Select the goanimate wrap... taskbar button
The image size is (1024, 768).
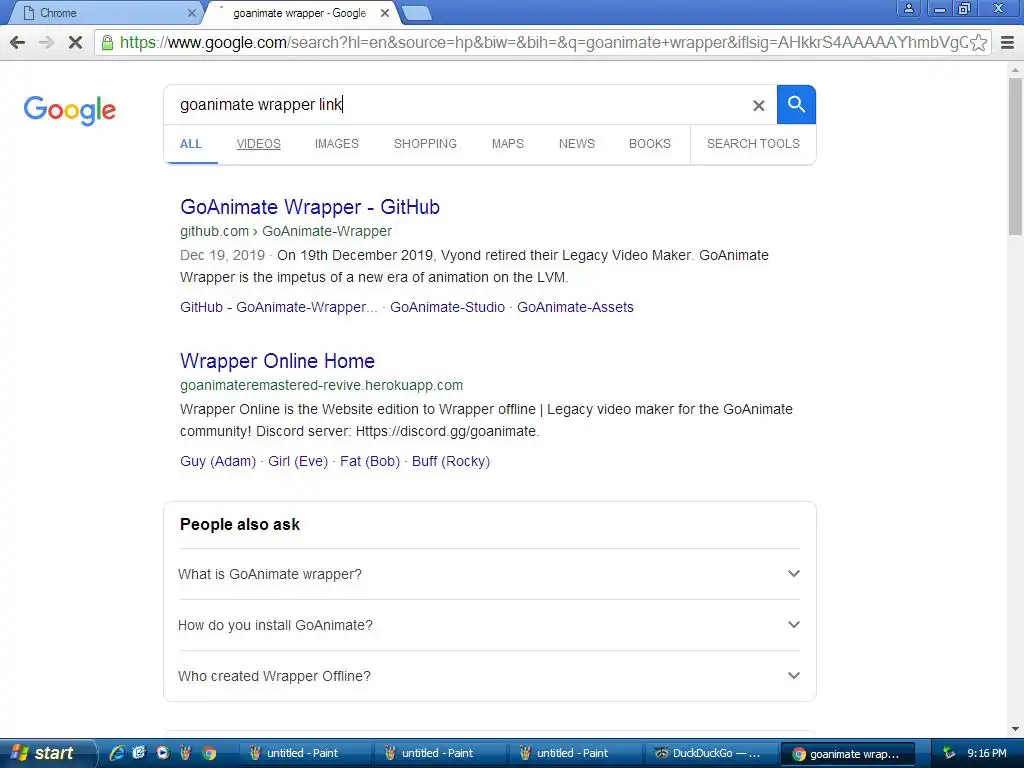click(847, 753)
